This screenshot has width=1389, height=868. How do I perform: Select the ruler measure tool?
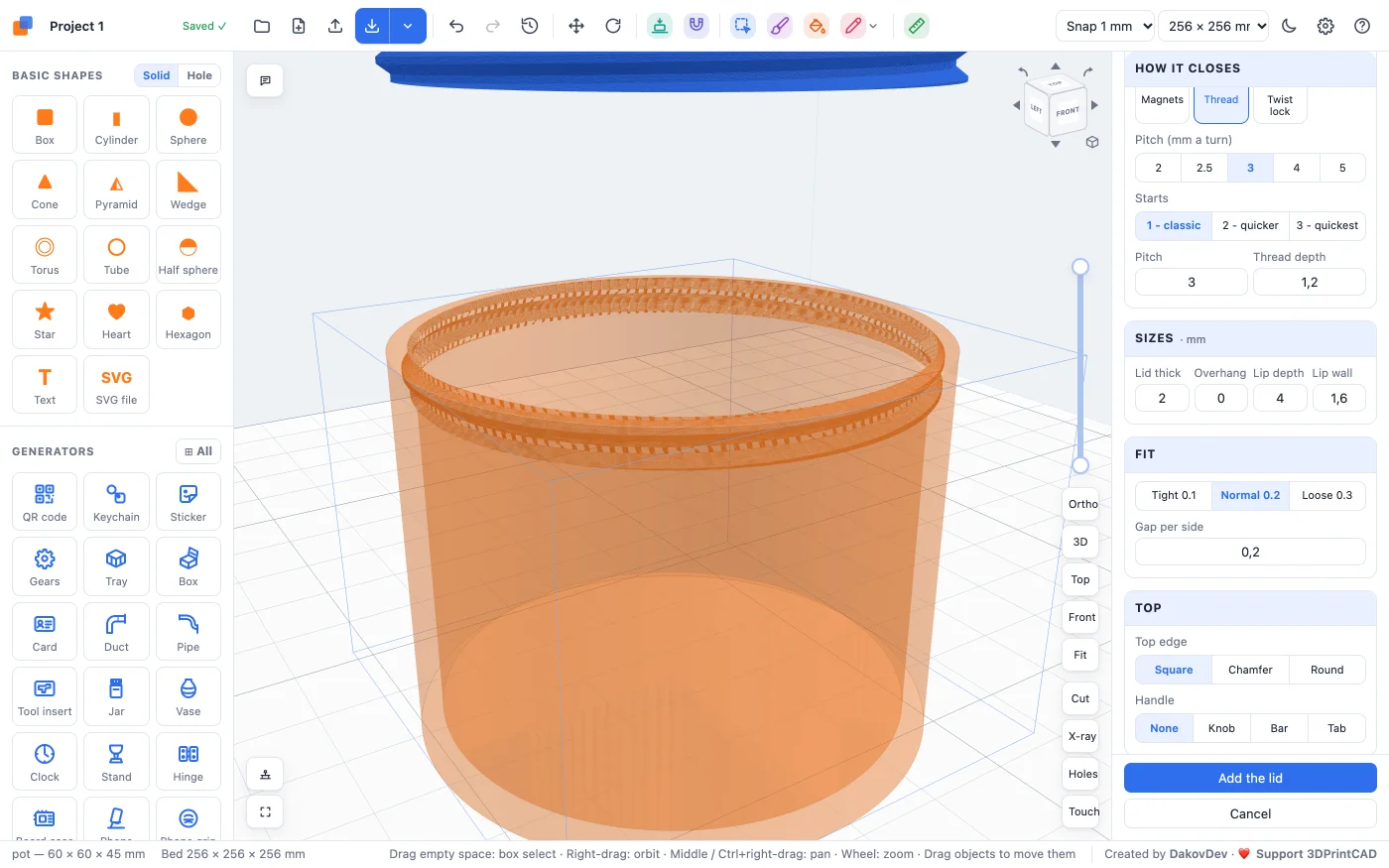917,26
